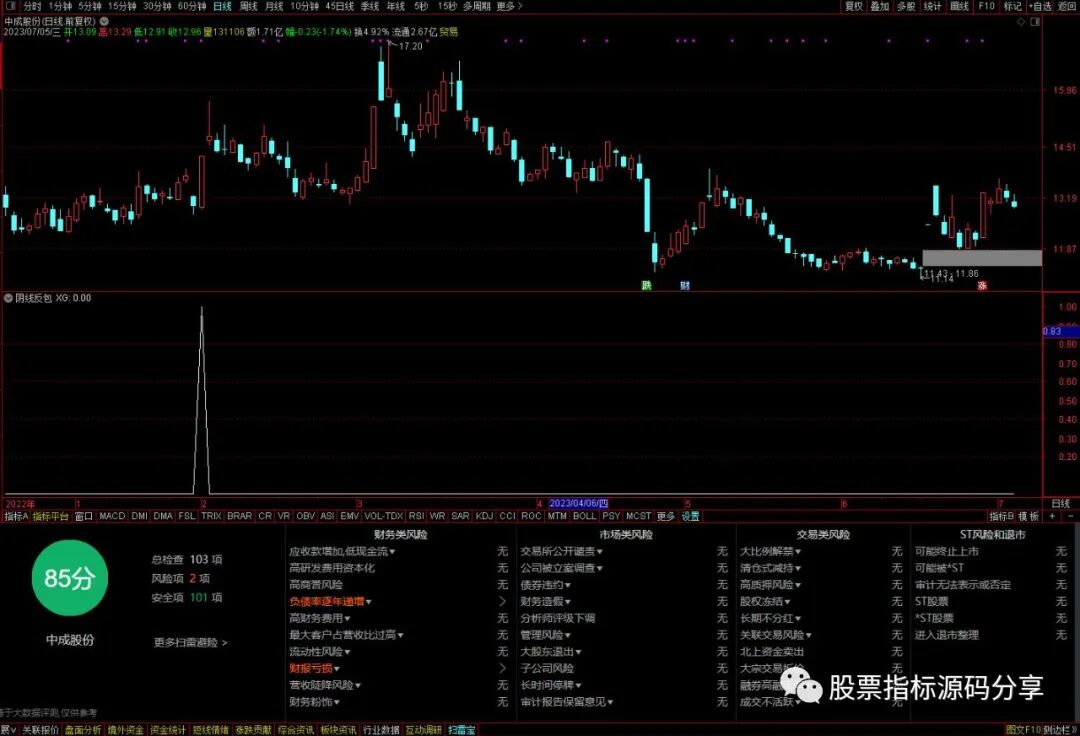Click 图文F10 at bottom right

click(1023, 730)
